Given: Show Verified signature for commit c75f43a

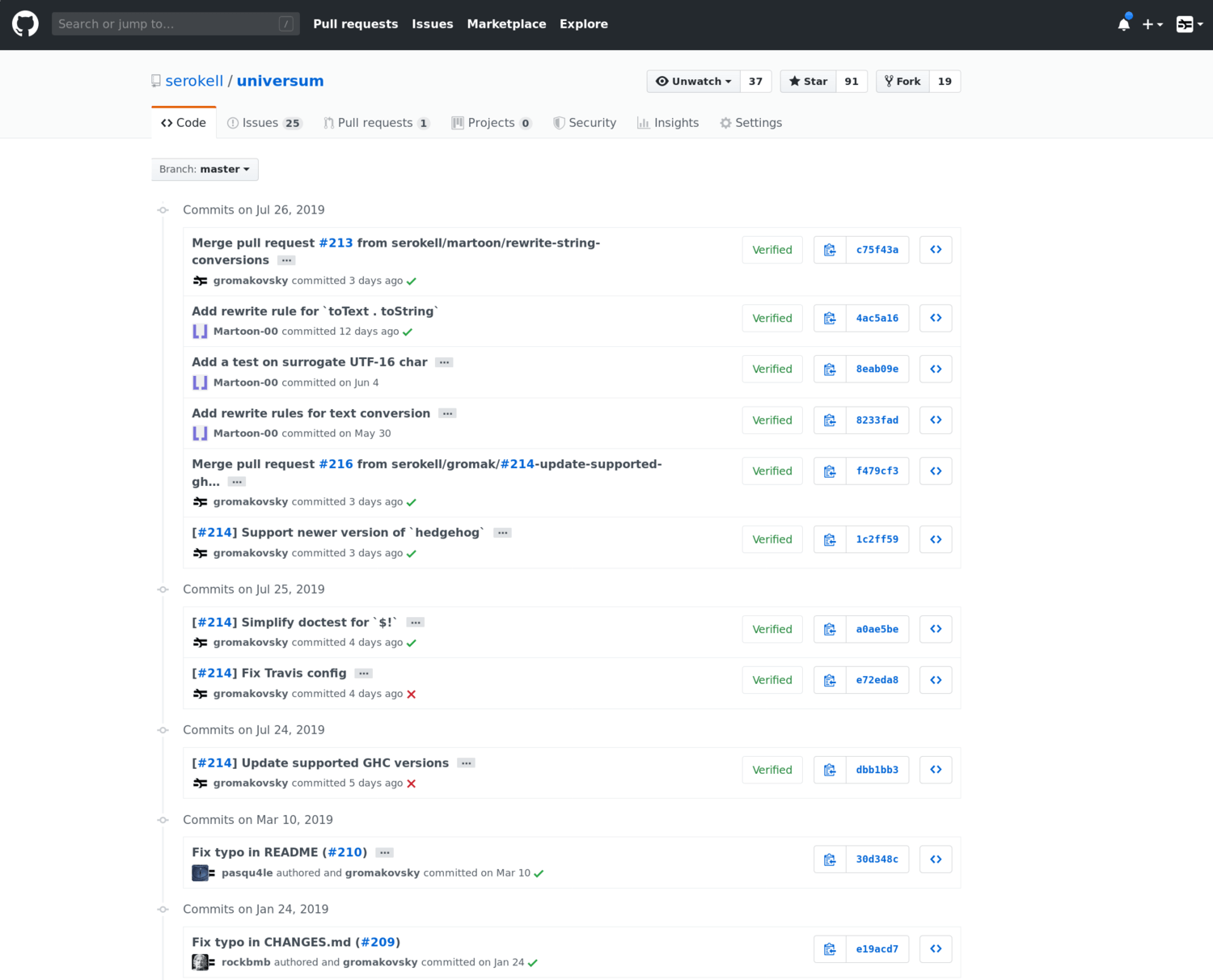Looking at the screenshot, I should [772, 250].
